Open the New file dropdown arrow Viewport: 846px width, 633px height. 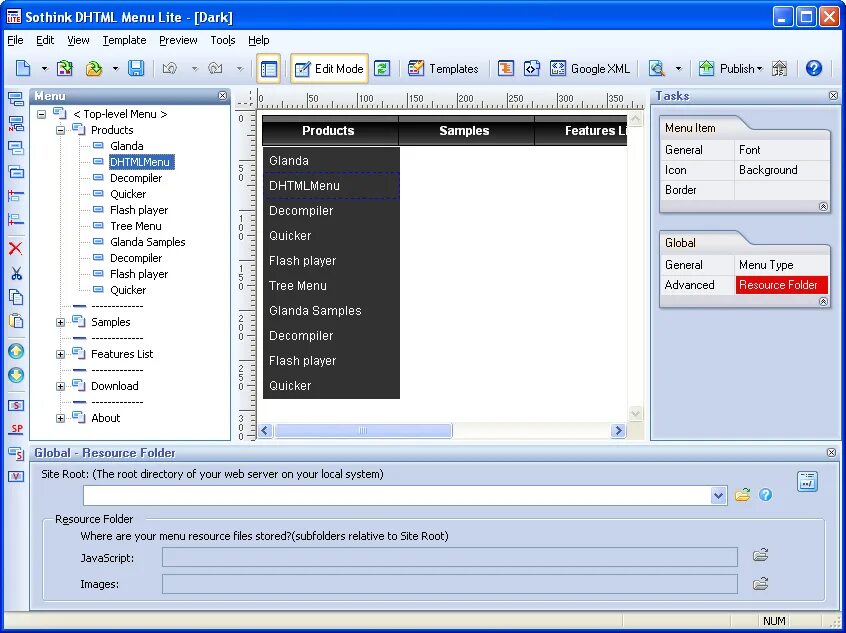coord(45,69)
